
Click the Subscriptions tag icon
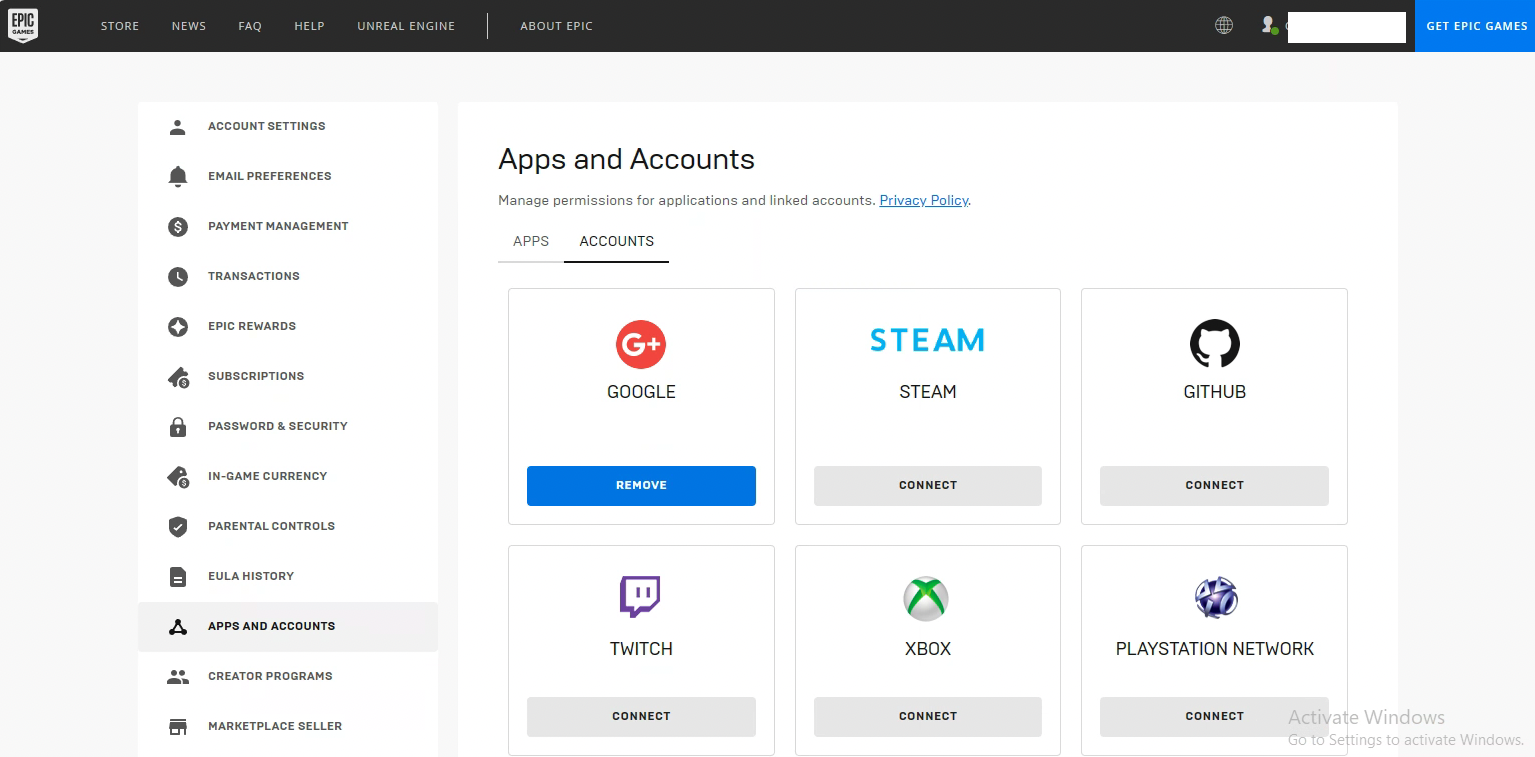click(178, 377)
